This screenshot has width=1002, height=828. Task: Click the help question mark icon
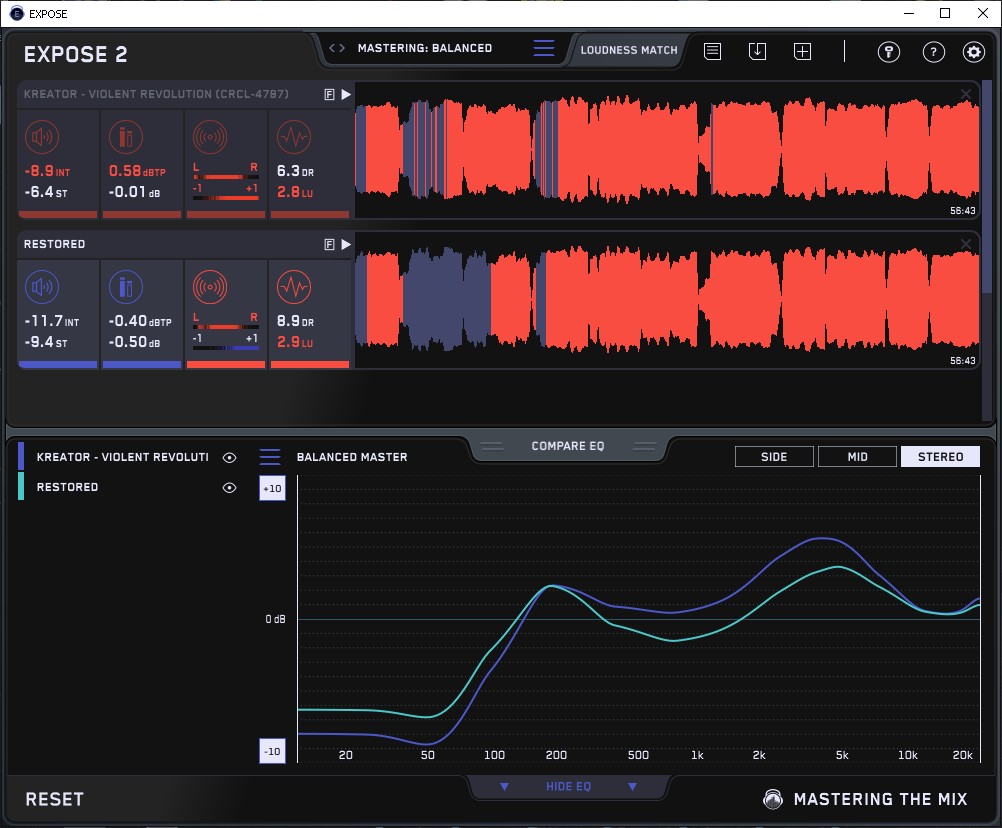(x=933, y=52)
